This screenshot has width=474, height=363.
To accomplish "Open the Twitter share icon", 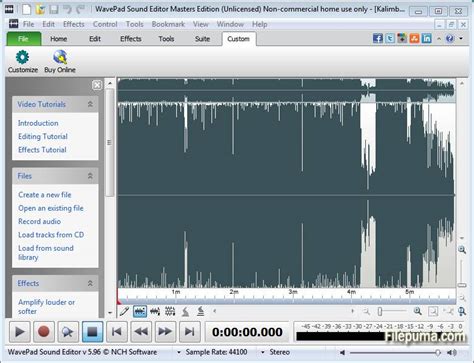I will (x=390, y=38).
